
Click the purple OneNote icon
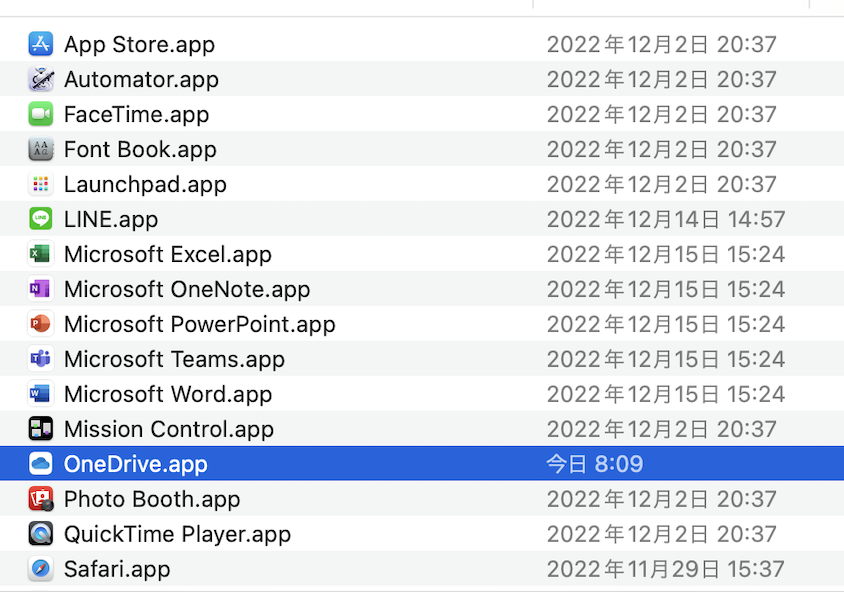pos(41,289)
